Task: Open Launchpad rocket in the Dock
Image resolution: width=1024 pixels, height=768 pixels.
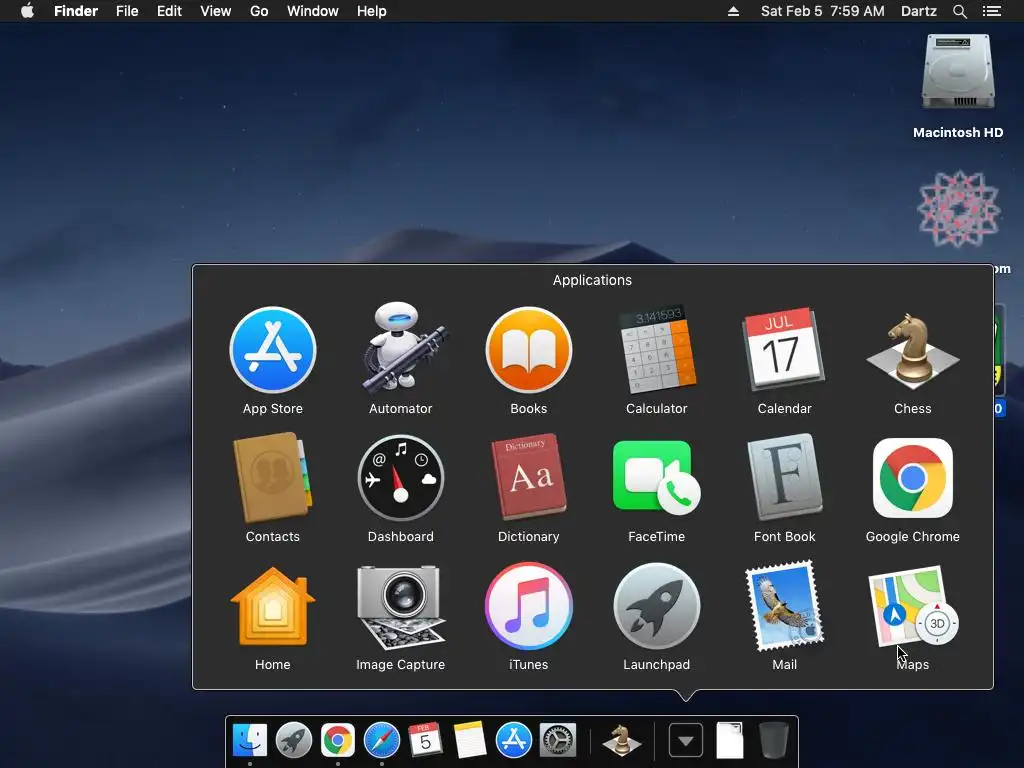Action: tap(294, 740)
